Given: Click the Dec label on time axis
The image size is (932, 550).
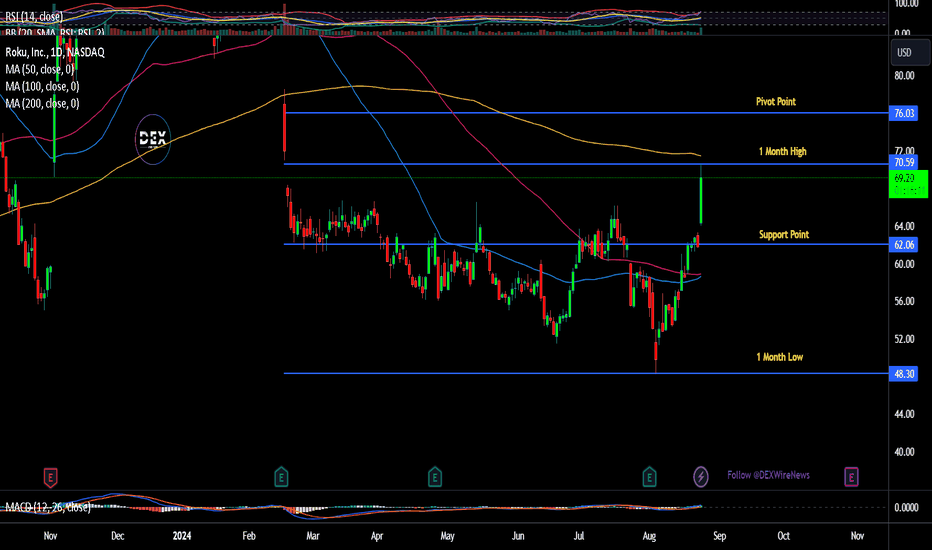Looking at the screenshot, I should pos(118,536).
